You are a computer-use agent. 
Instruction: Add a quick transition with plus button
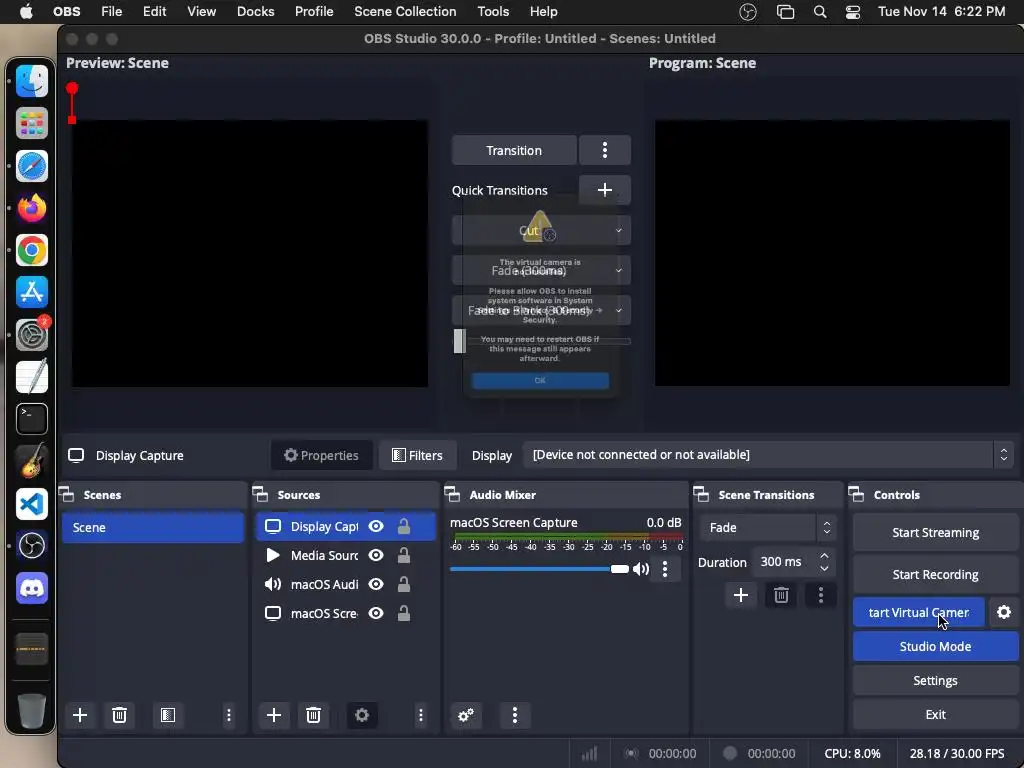605,190
